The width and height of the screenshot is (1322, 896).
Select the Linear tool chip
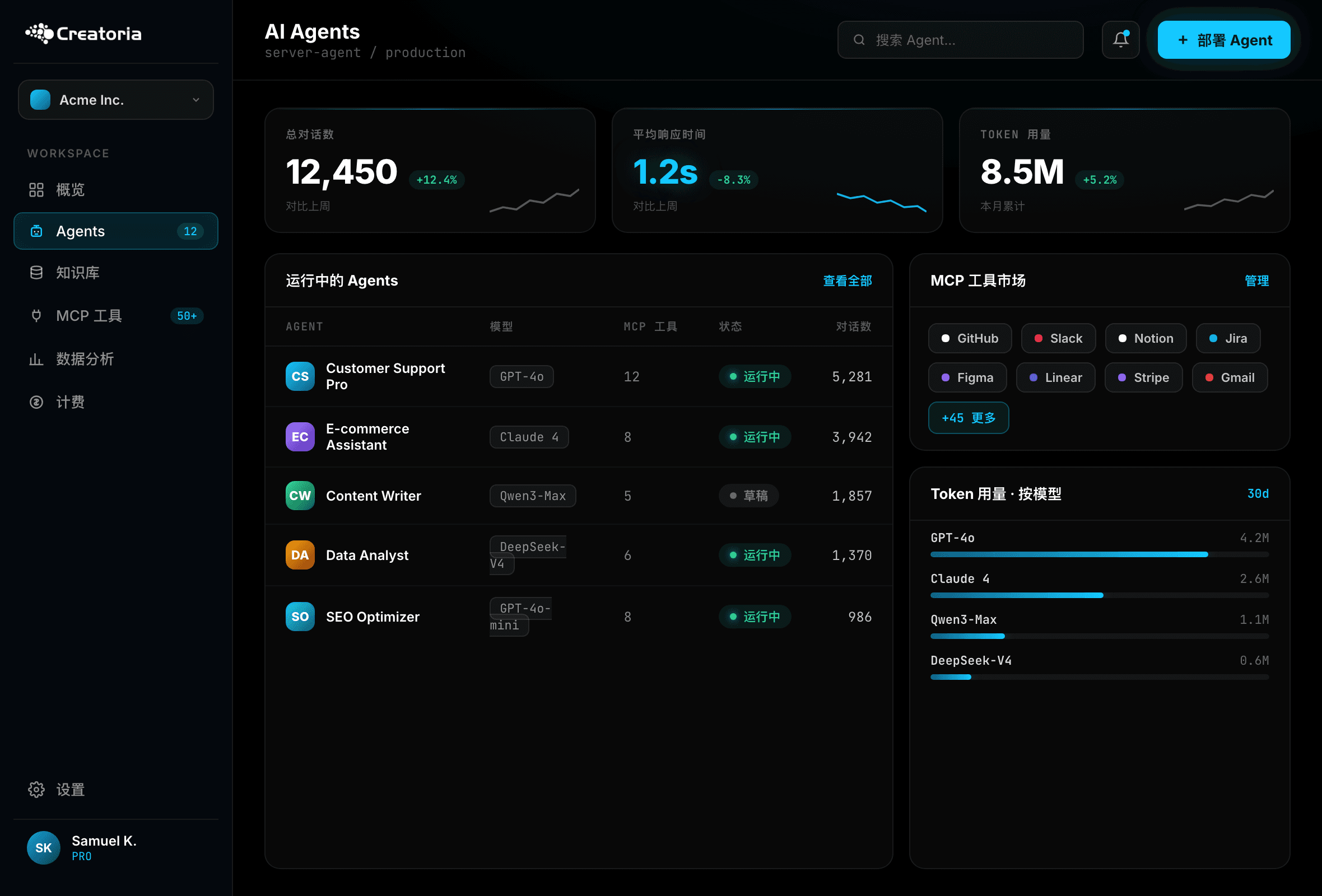pos(1055,377)
